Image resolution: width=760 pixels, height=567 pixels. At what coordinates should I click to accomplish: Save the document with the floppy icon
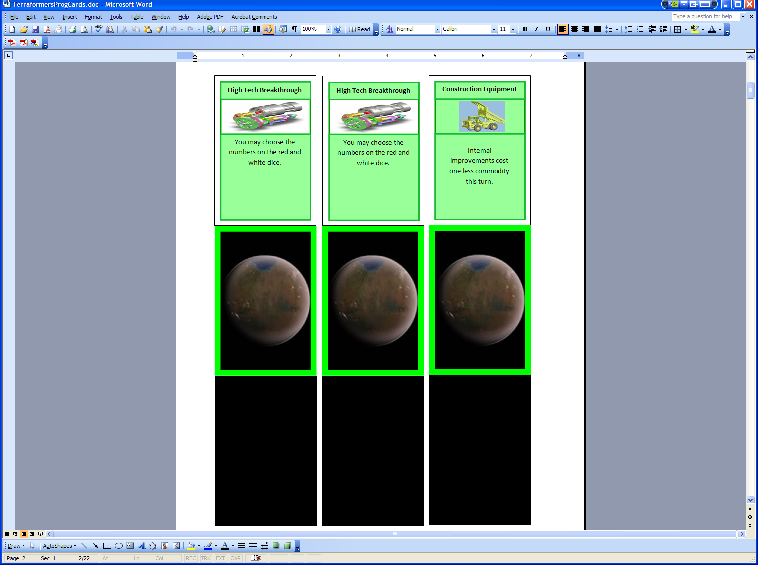pyautogui.click(x=35, y=30)
